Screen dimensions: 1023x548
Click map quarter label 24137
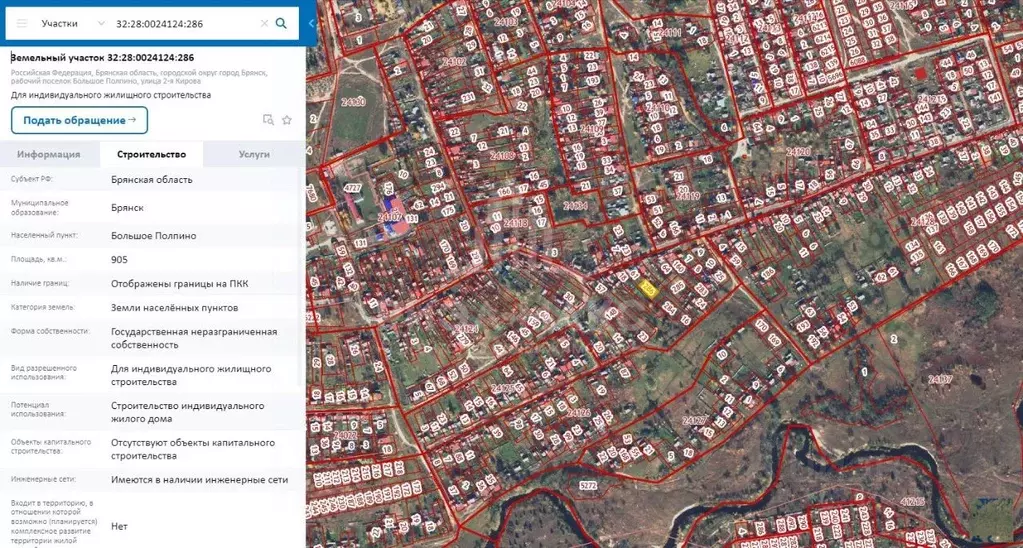940,379
